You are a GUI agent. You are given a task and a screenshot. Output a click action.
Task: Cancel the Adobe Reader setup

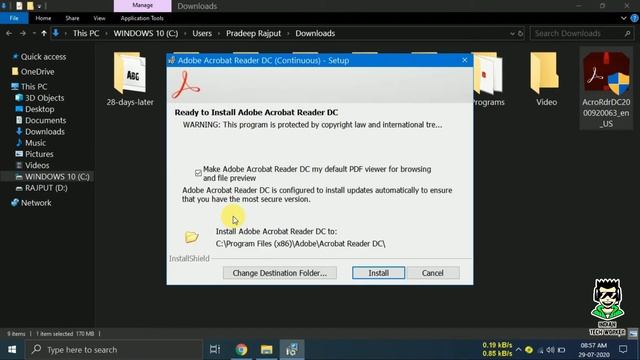point(433,273)
